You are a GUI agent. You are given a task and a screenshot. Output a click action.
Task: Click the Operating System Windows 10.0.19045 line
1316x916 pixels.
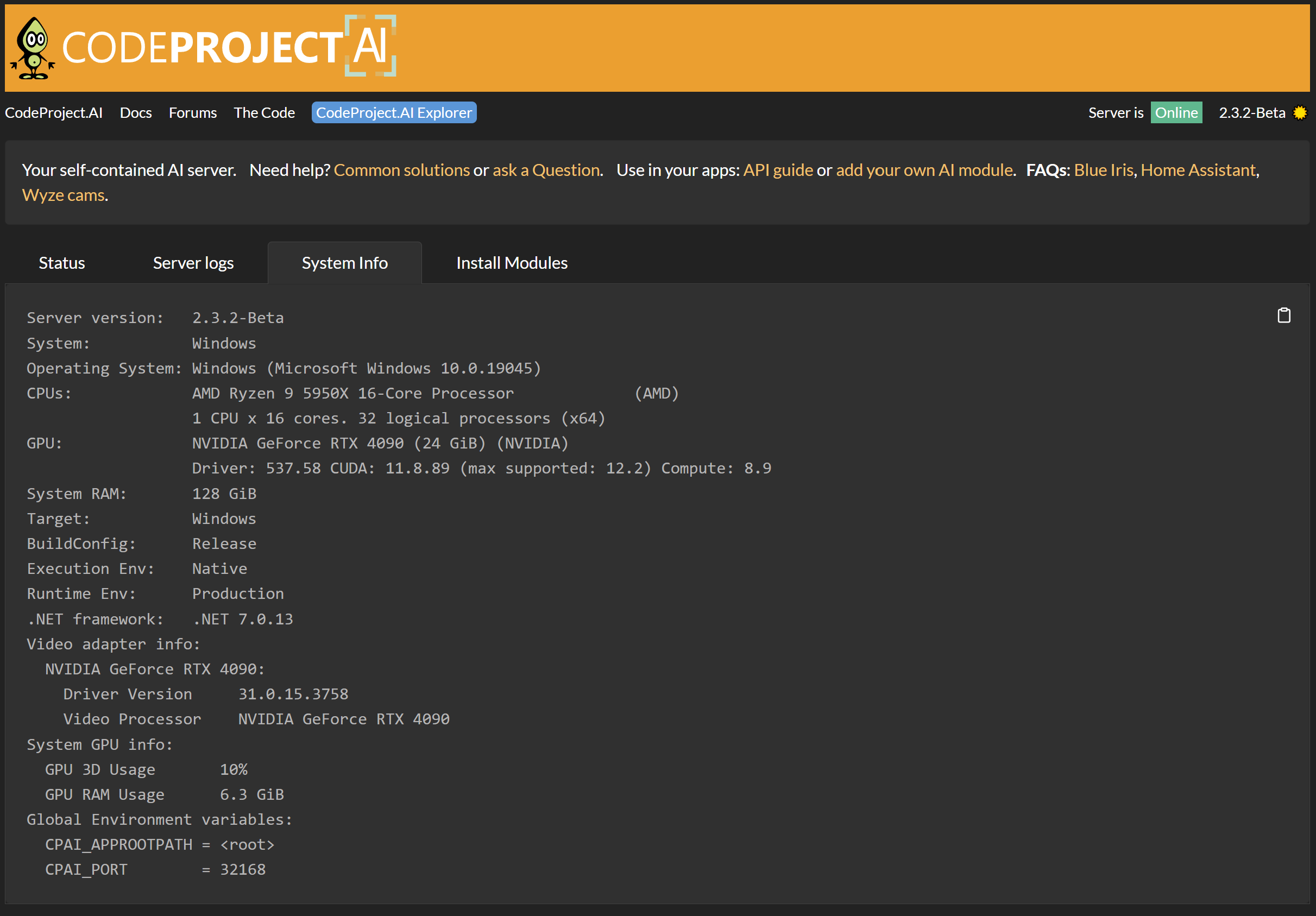[284, 368]
